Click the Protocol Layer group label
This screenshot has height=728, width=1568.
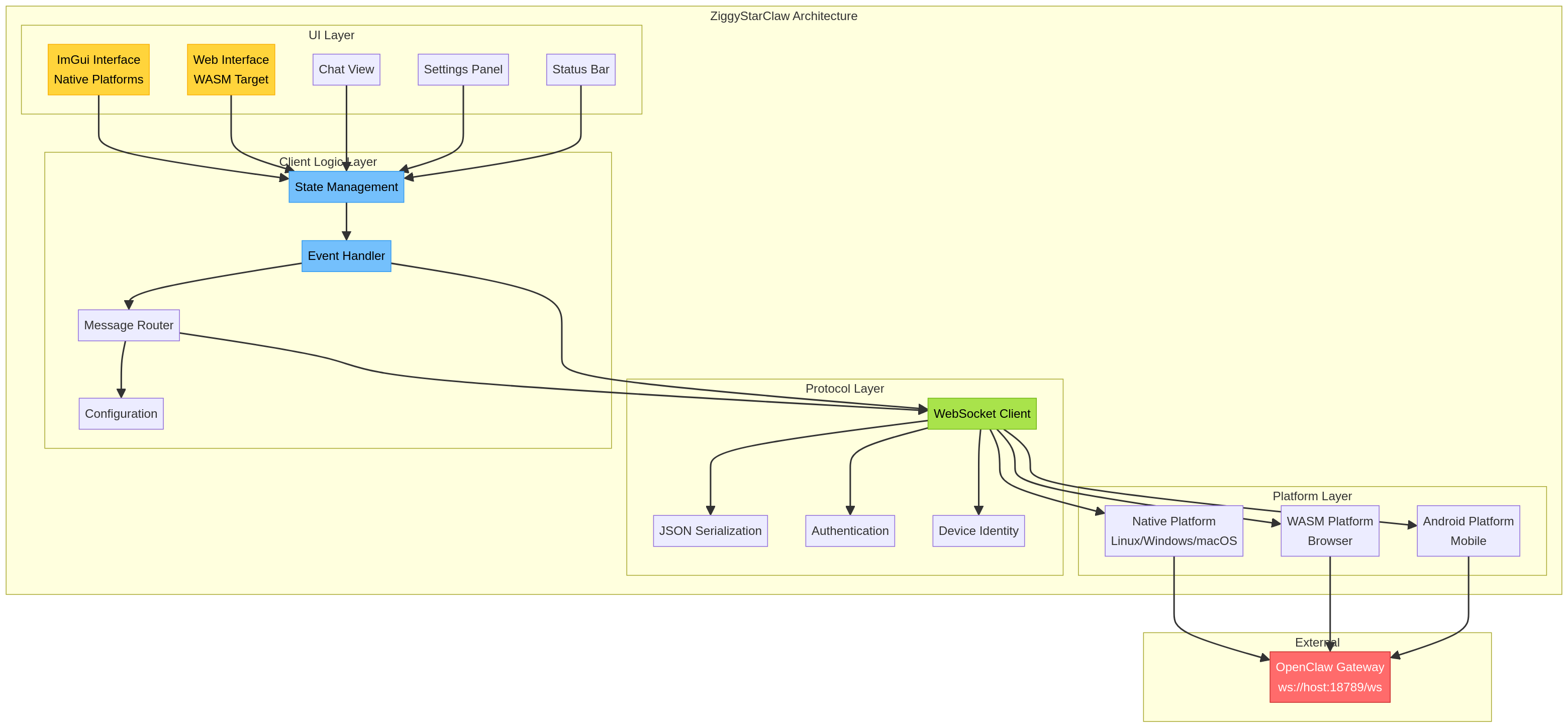[x=845, y=388]
